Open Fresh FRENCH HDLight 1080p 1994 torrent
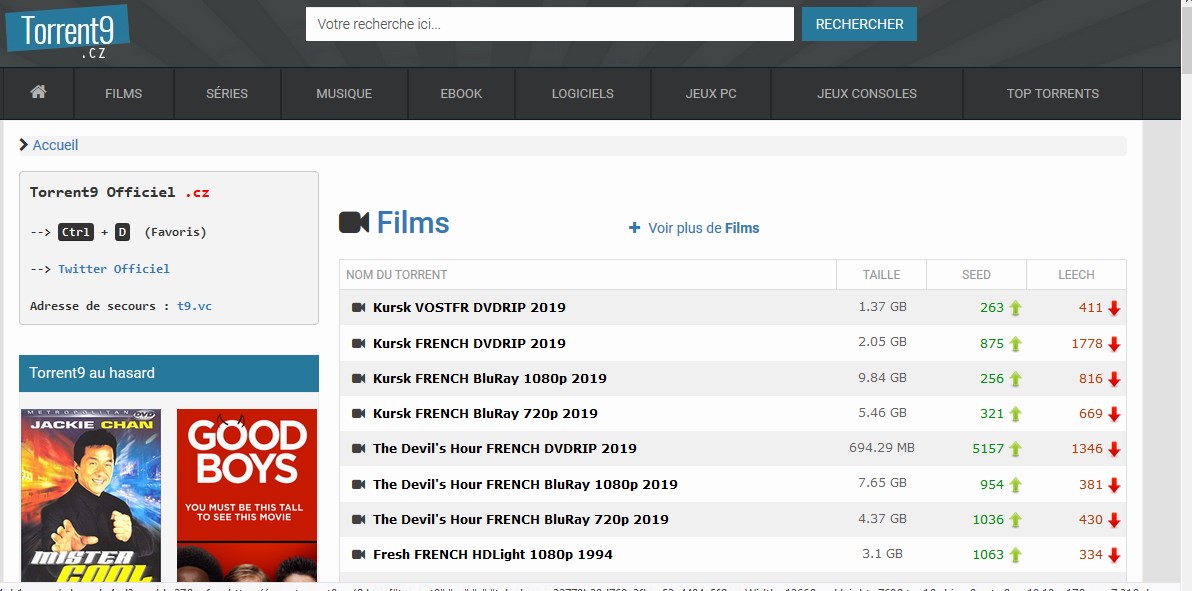This screenshot has height=591, width=1192. (493, 554)
